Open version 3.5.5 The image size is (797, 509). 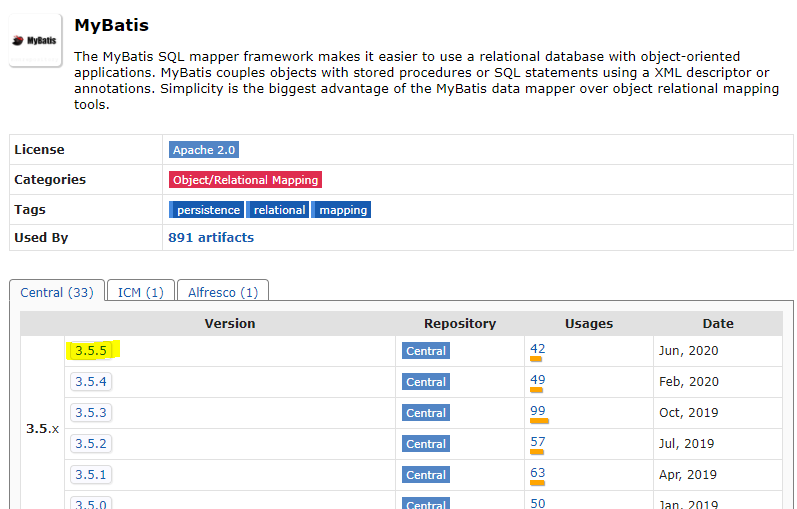click(91, 351)
